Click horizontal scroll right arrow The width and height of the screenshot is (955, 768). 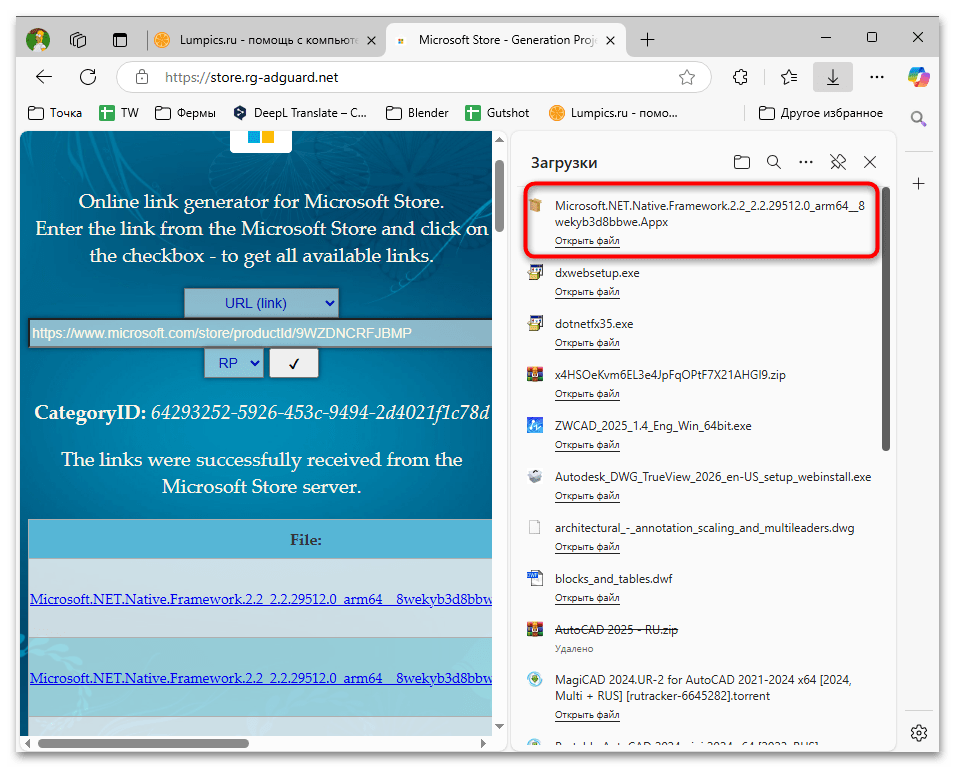483,743
